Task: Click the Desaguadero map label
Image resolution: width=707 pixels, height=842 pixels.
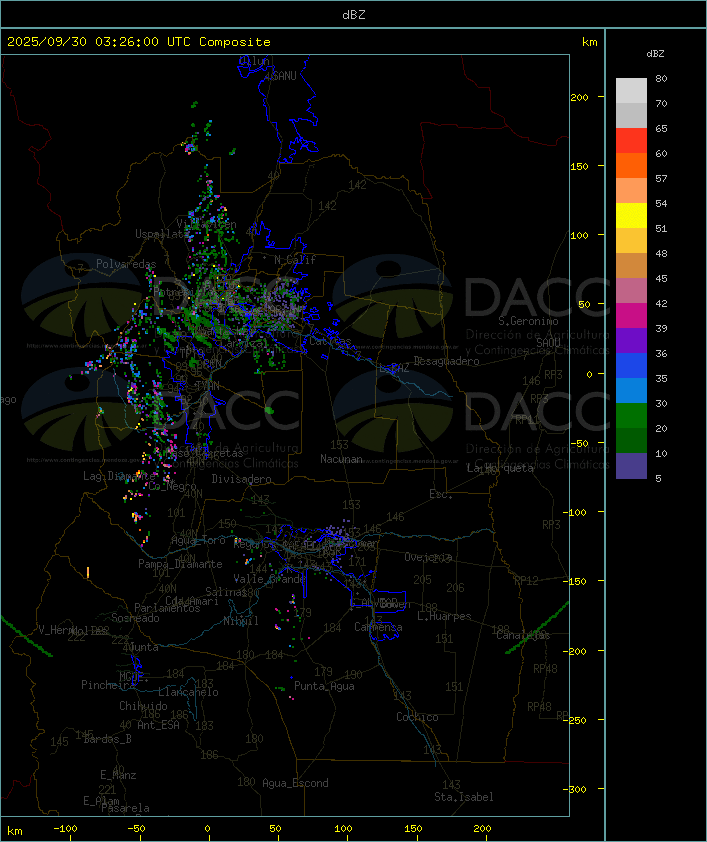Action: click(x=446, y=361)
